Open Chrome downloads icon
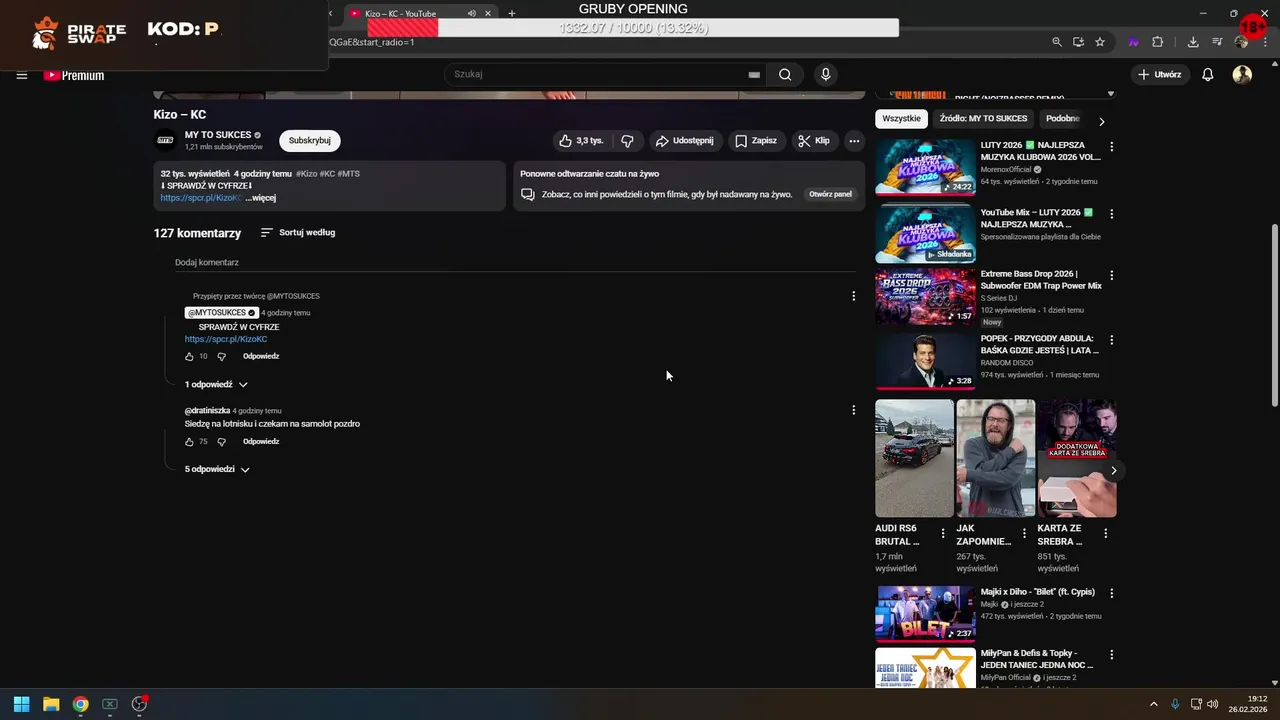The image size is (1280, 720). point(1192,42)
